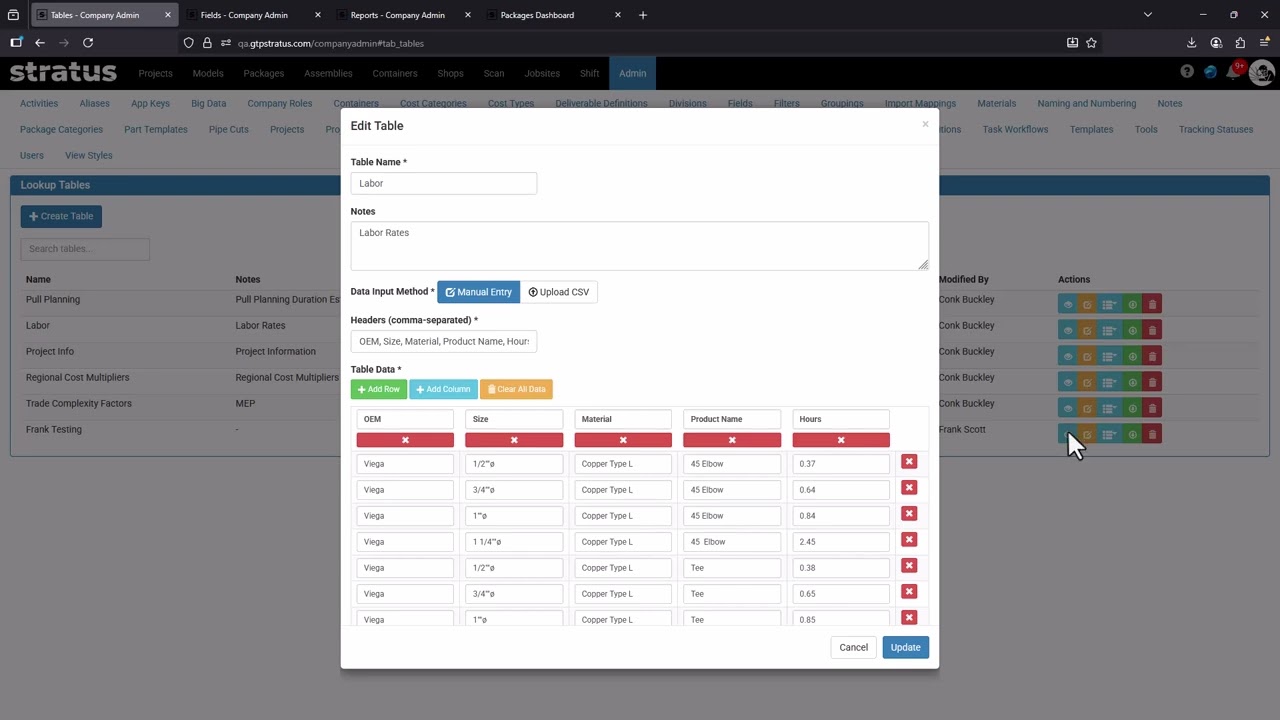This screenshot has width=1280, height=720.
Task: Click into the Notes text area
Action: [x=640, y=246]
